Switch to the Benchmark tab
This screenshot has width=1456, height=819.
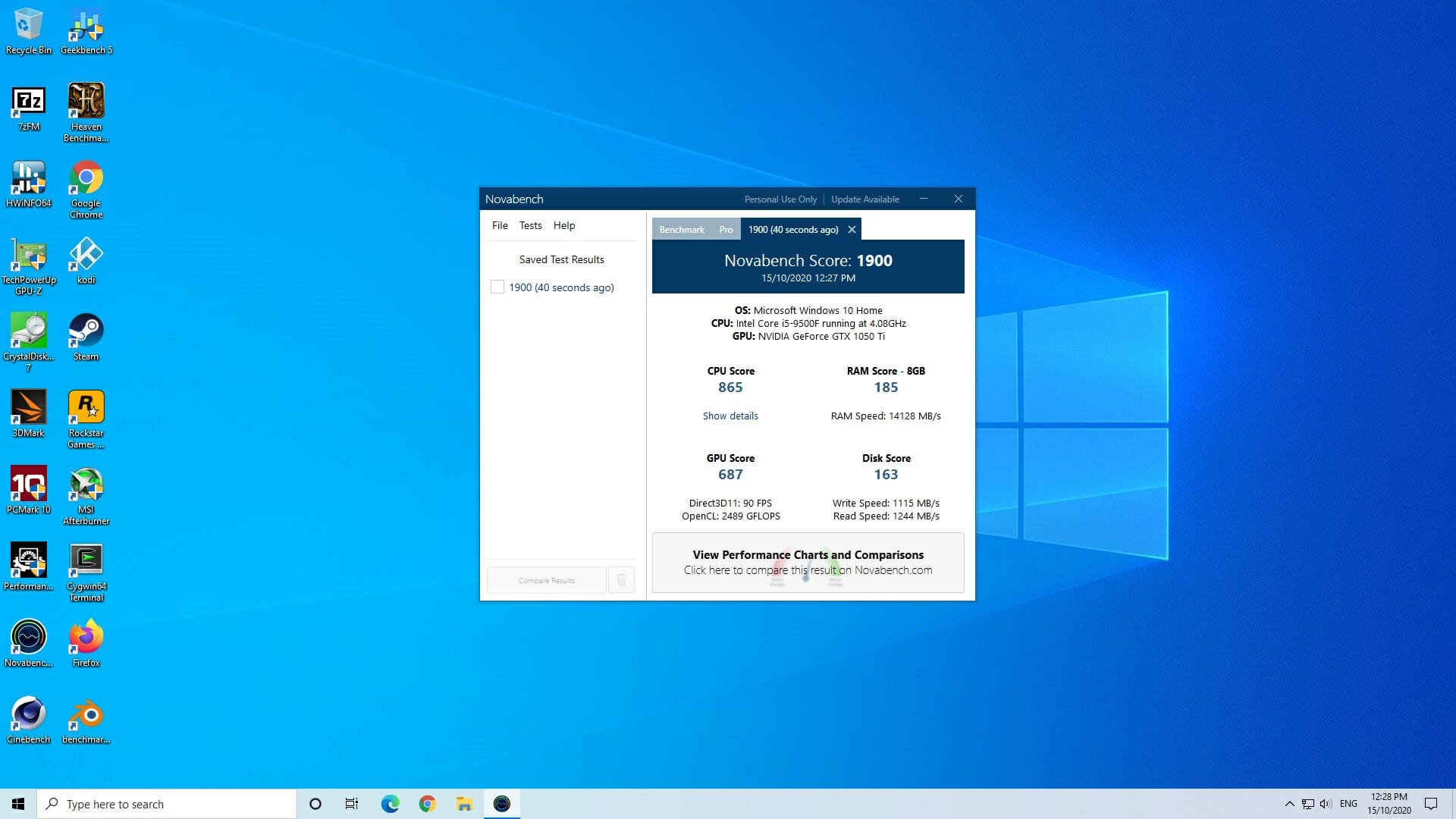click(682, 229)
